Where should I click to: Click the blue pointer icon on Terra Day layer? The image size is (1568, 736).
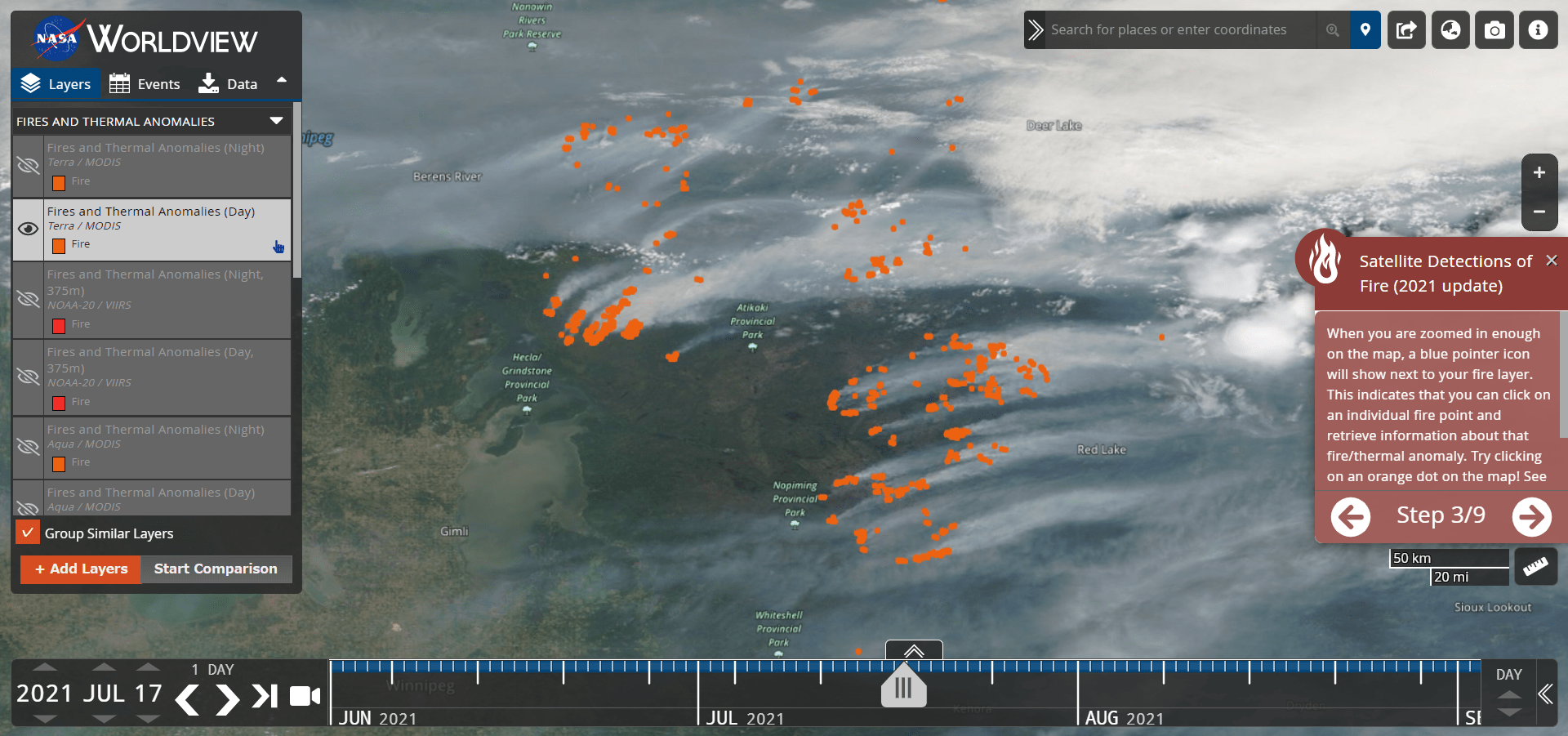[x=278, y=247]
